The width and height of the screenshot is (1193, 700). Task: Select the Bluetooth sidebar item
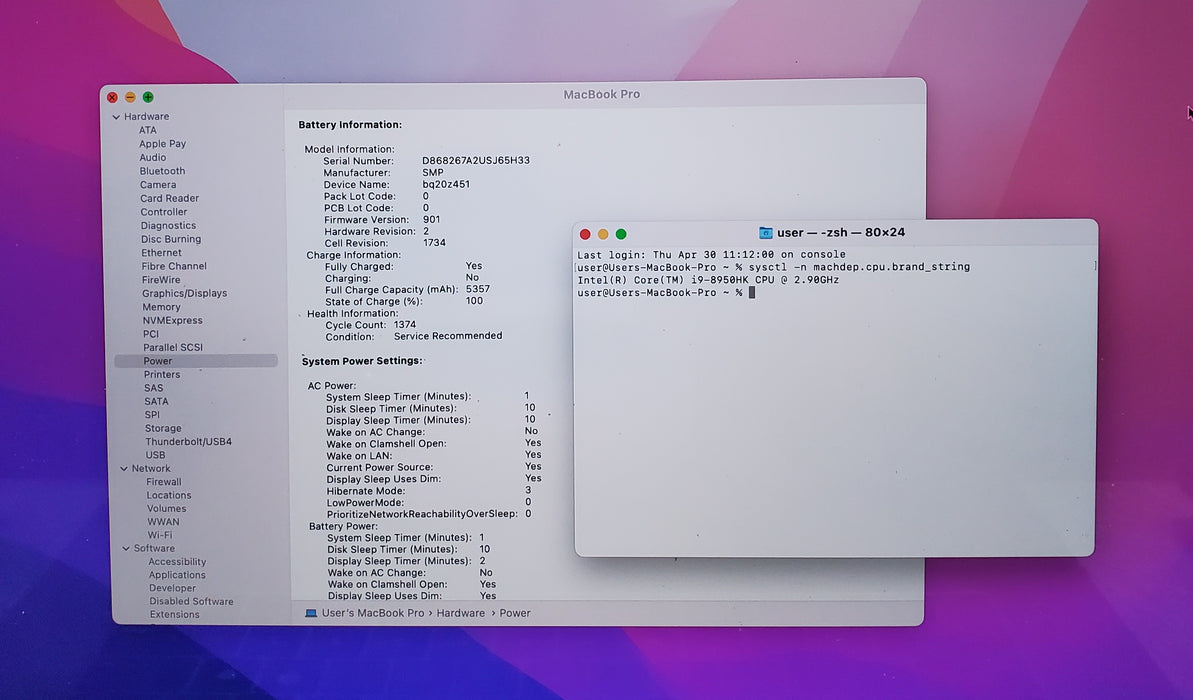(x=162, y=171)
